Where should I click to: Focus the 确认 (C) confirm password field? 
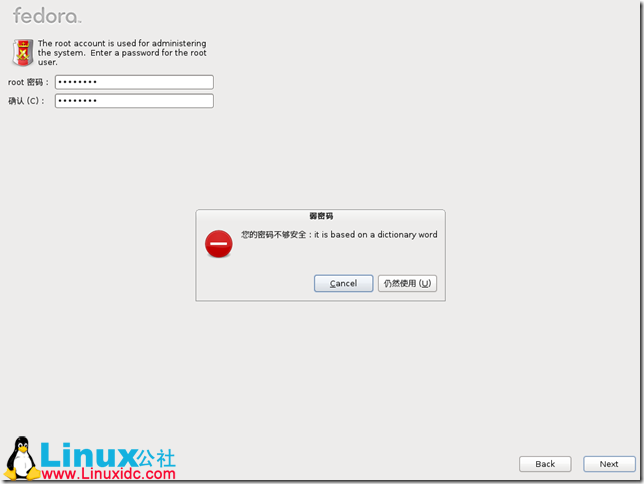click(134, 101)
